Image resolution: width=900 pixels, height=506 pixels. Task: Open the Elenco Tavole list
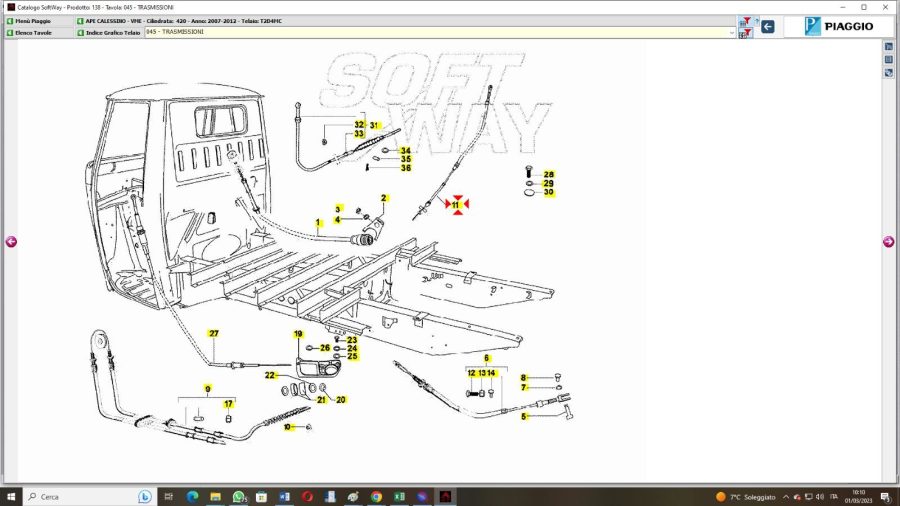click(x=36, y=32)
